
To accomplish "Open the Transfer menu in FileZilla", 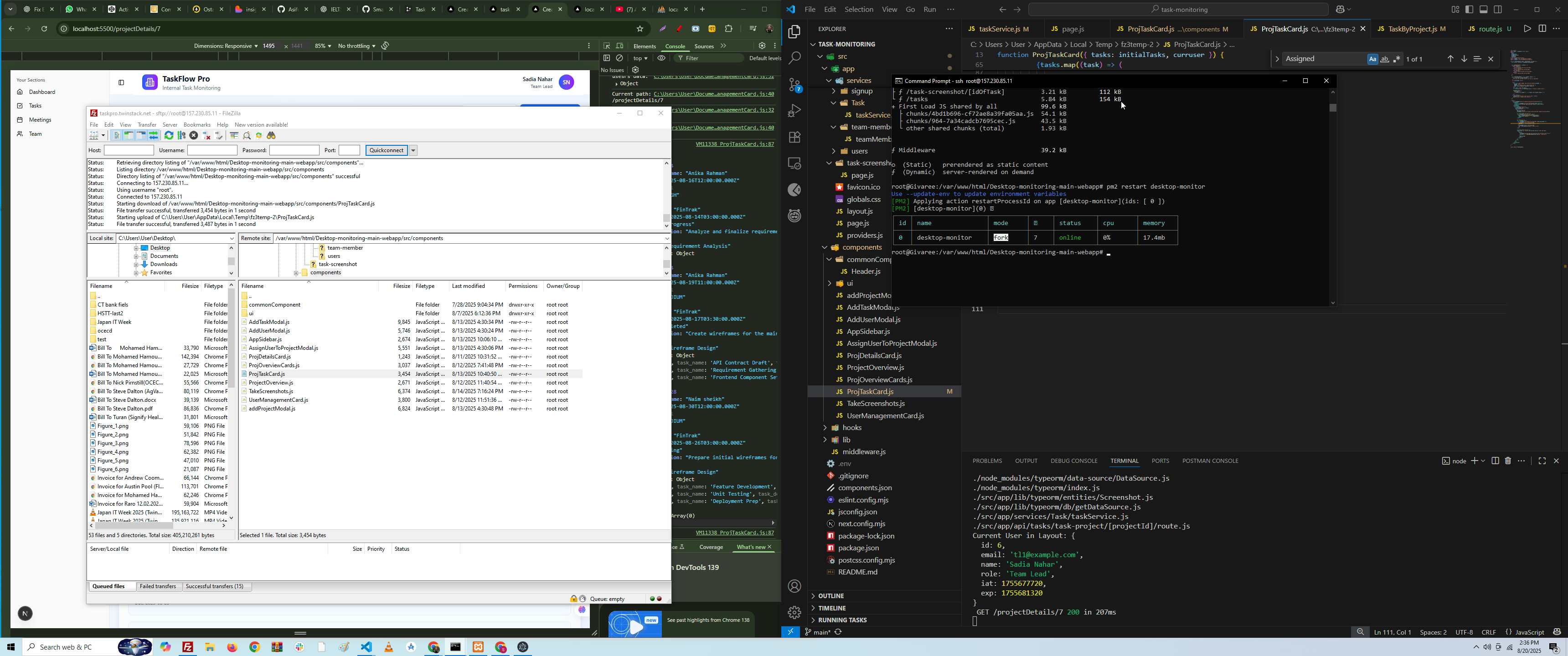I will click(147, 125).
